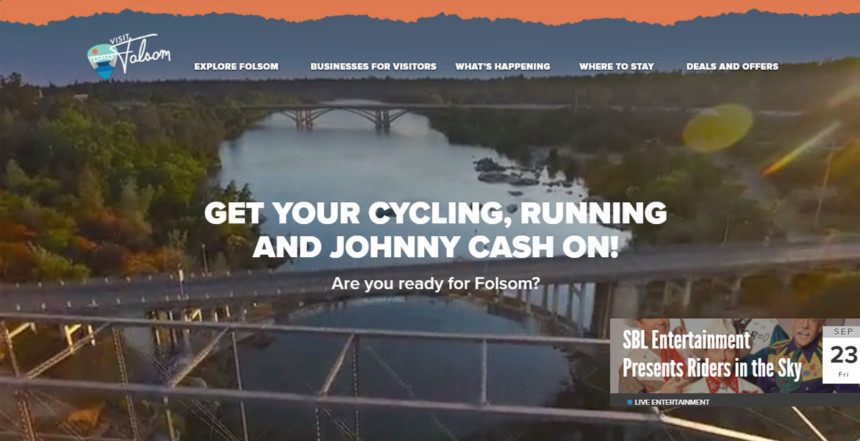Open the Explore Folsom menu
Viewport: 860px width, 441px height.
(x=236, y=66)
